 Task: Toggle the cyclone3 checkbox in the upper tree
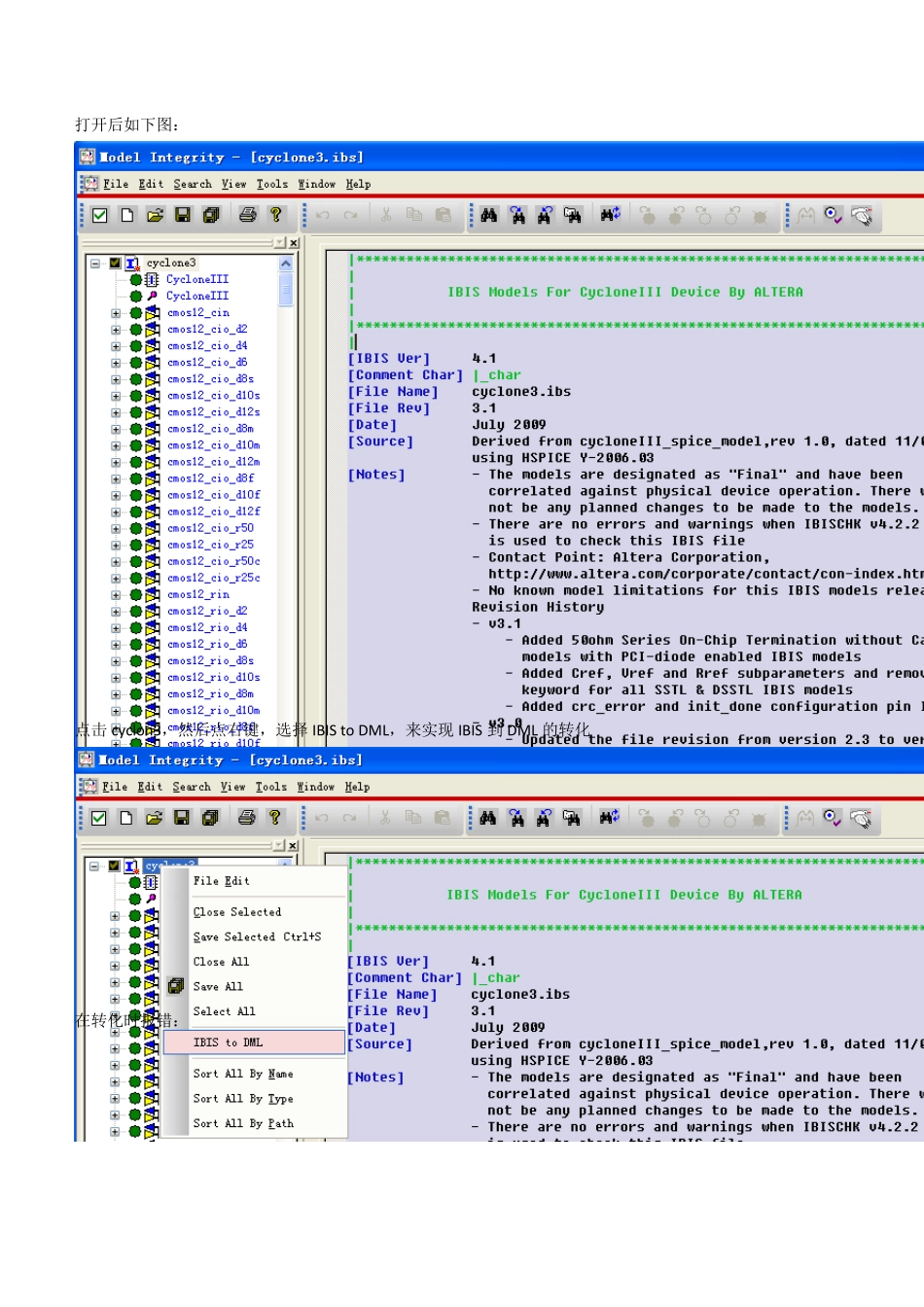(x=115, y=263)
